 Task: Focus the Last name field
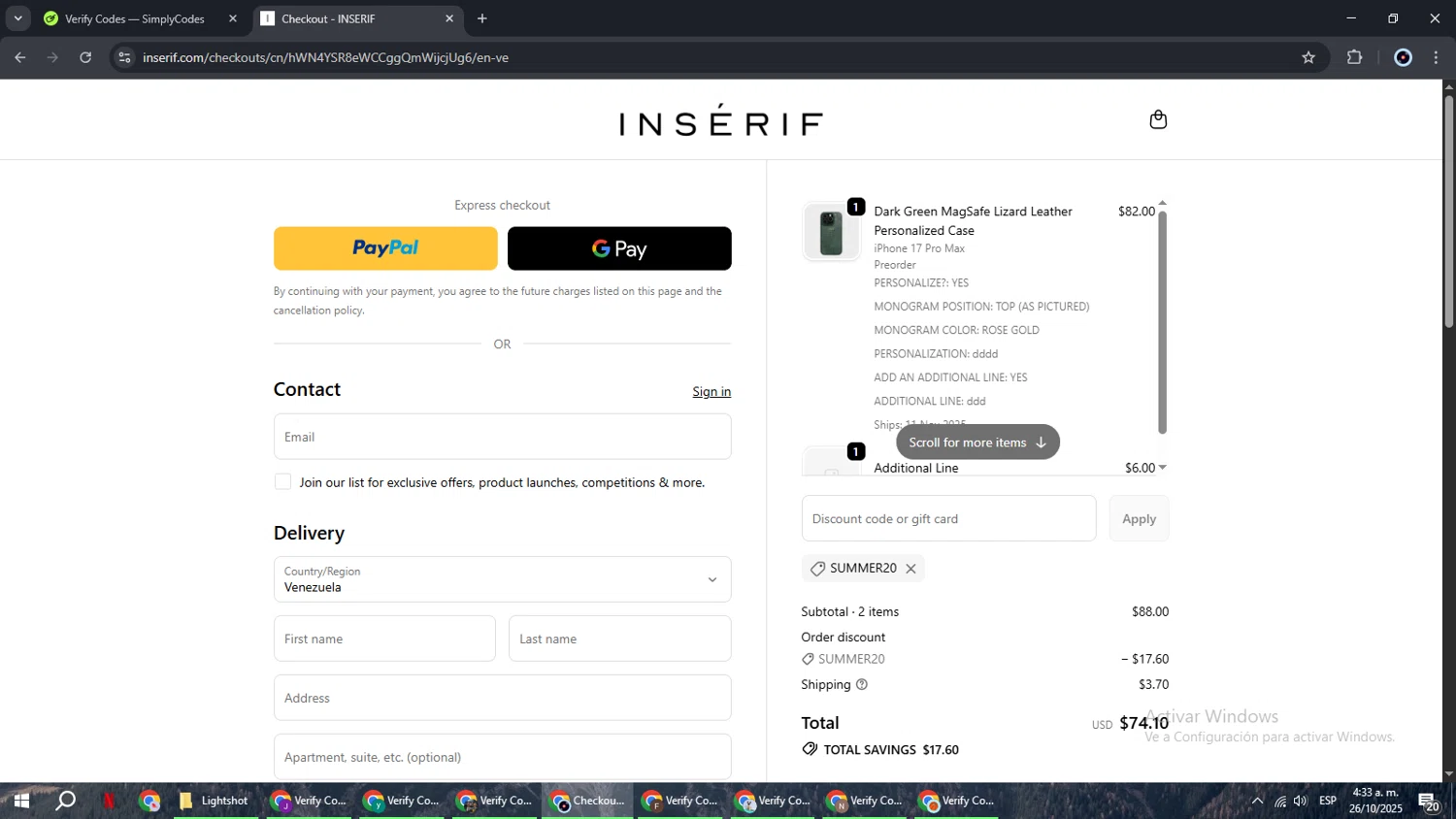click(x=619, y=639)
